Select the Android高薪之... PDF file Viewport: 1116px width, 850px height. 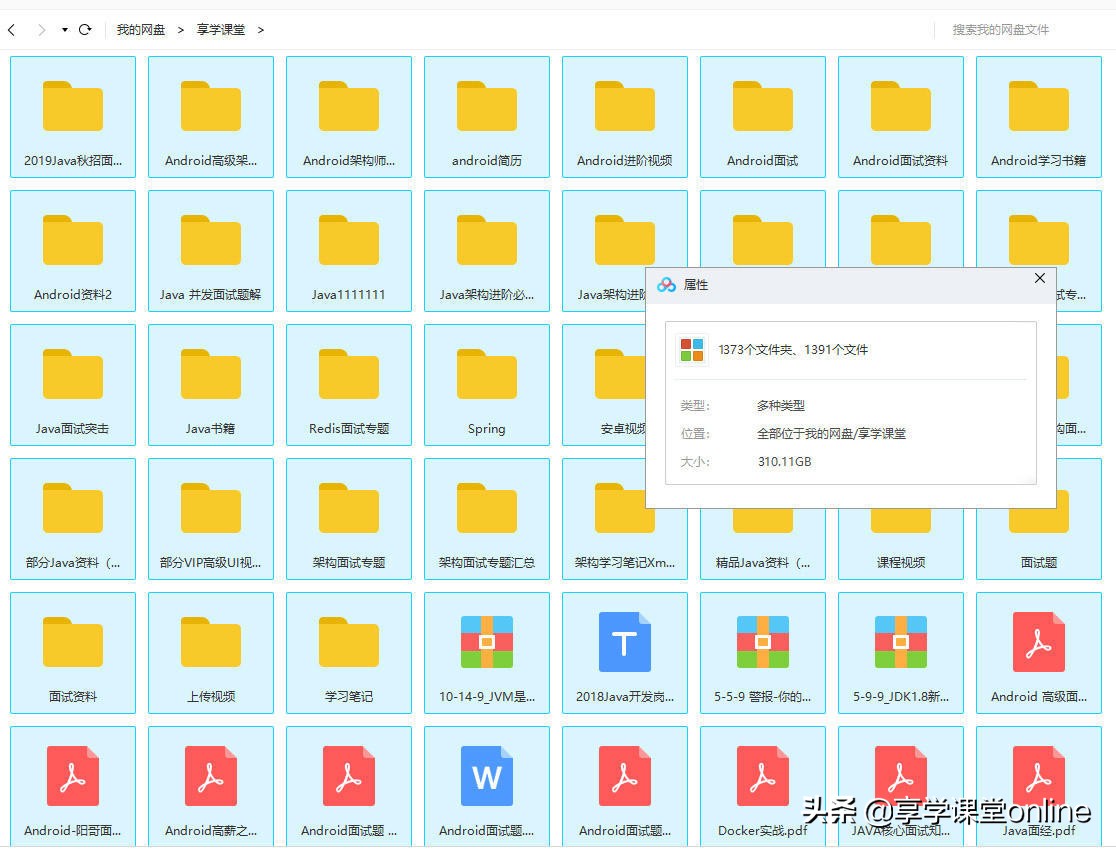211,787
